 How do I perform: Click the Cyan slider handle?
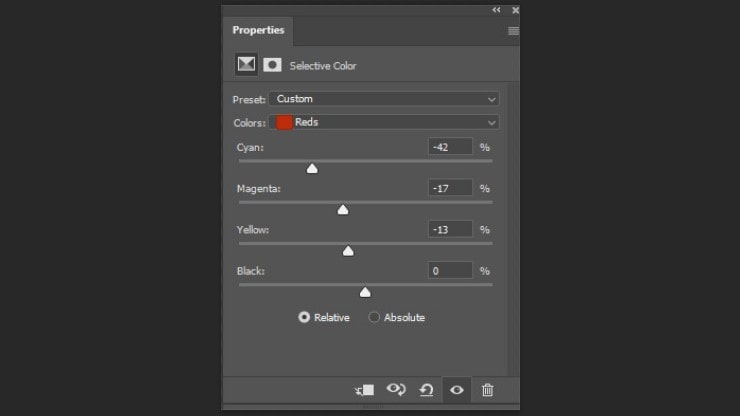click(x=312, y=169)
